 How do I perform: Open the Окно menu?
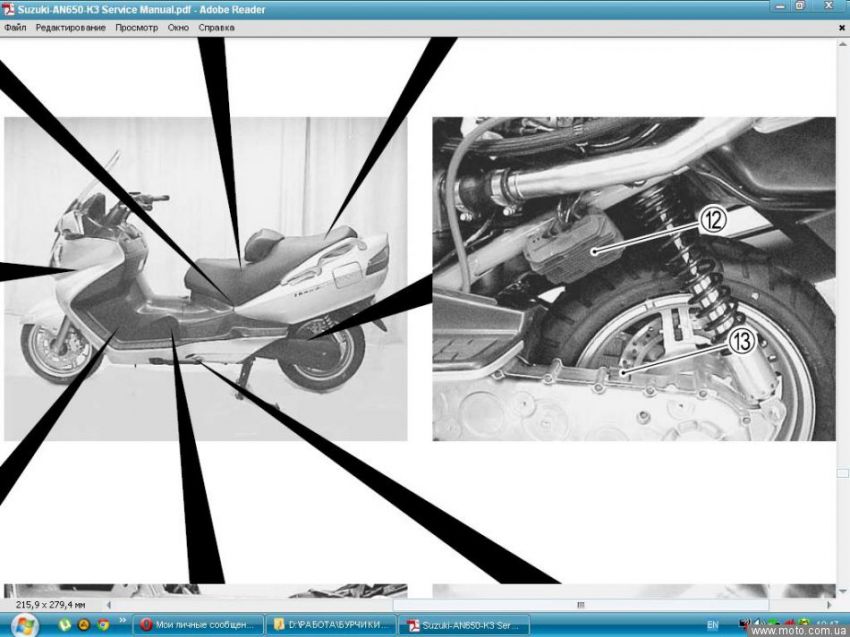pos(178,28)
